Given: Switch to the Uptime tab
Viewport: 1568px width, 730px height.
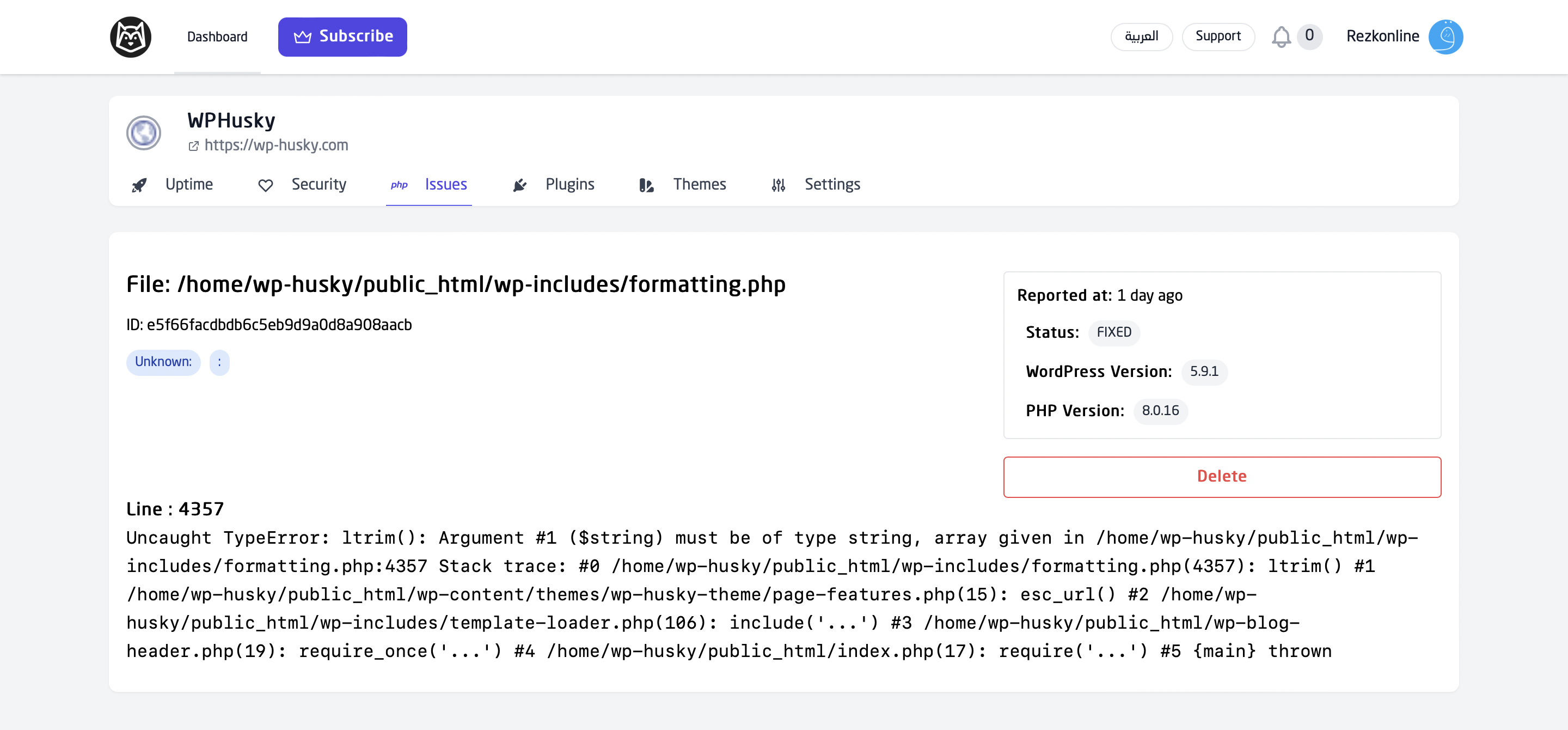Looking at the screenshot, I should tap(173, 185).
